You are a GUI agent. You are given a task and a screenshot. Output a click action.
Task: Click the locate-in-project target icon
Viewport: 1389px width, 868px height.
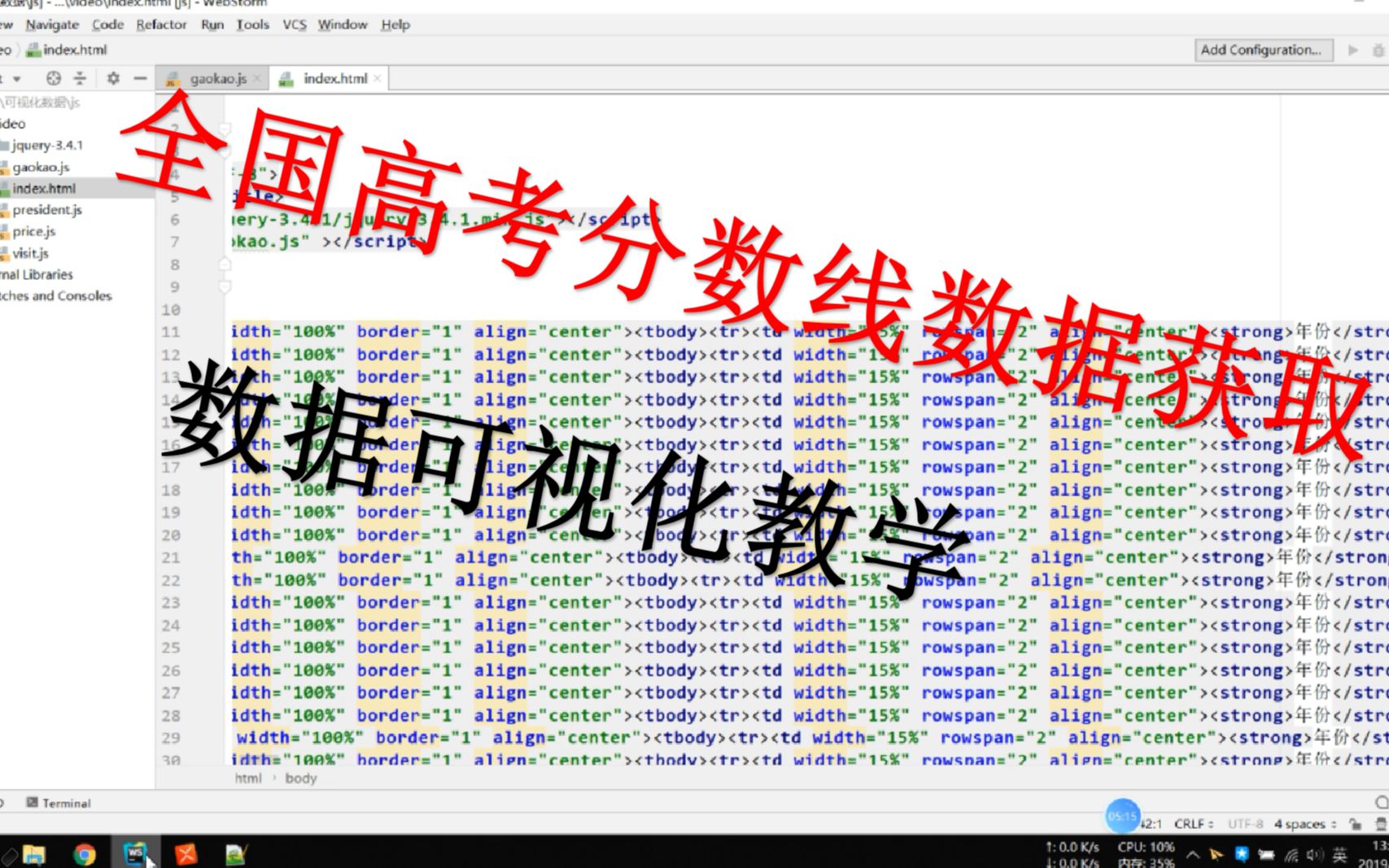(54, 78)
